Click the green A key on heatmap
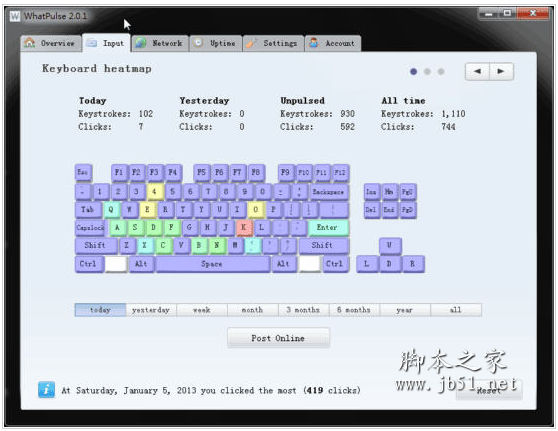 118,228
